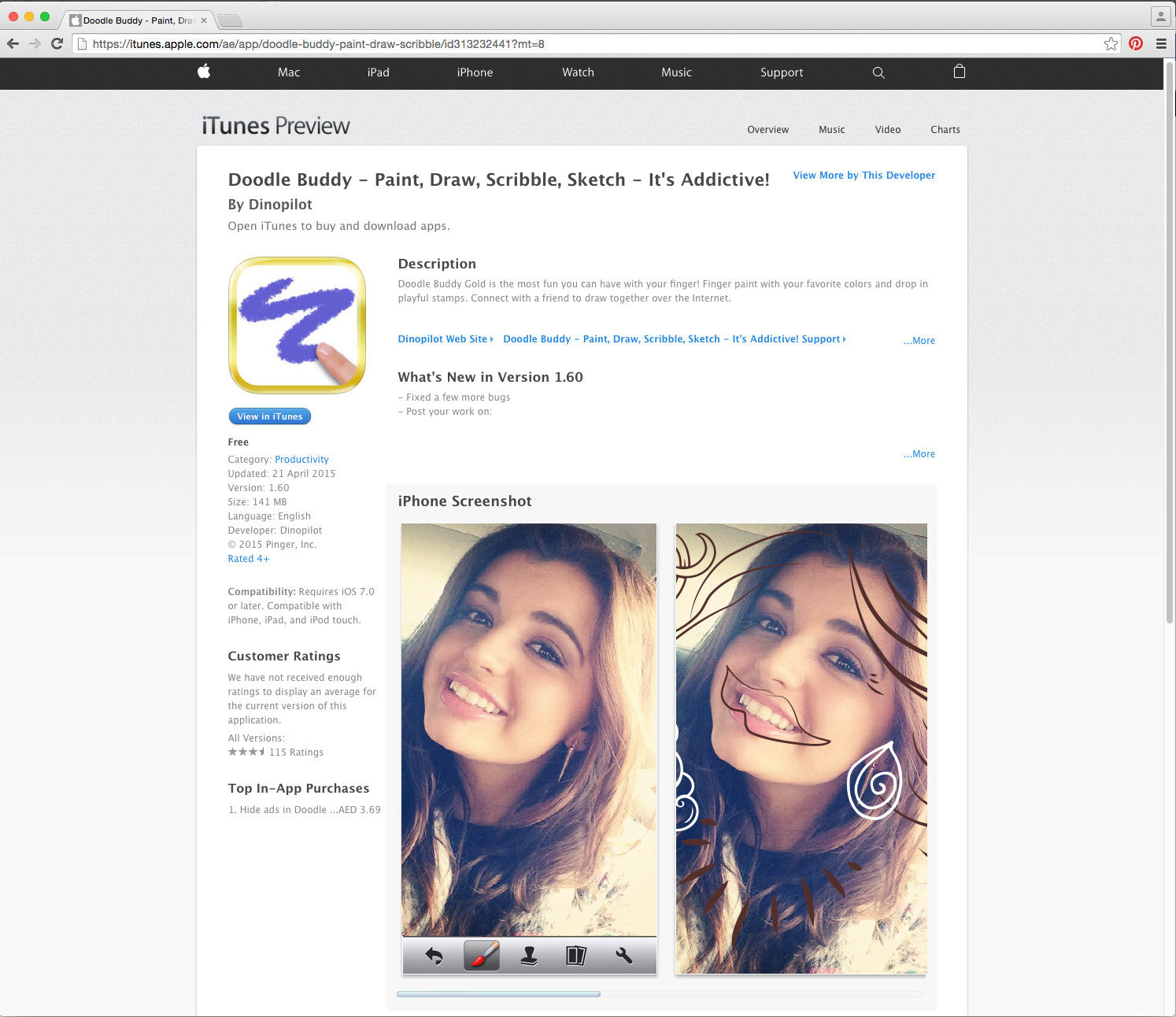Click the 'Developer: Dinopilot' info text

pyautogui.click(x=275, y=531)
